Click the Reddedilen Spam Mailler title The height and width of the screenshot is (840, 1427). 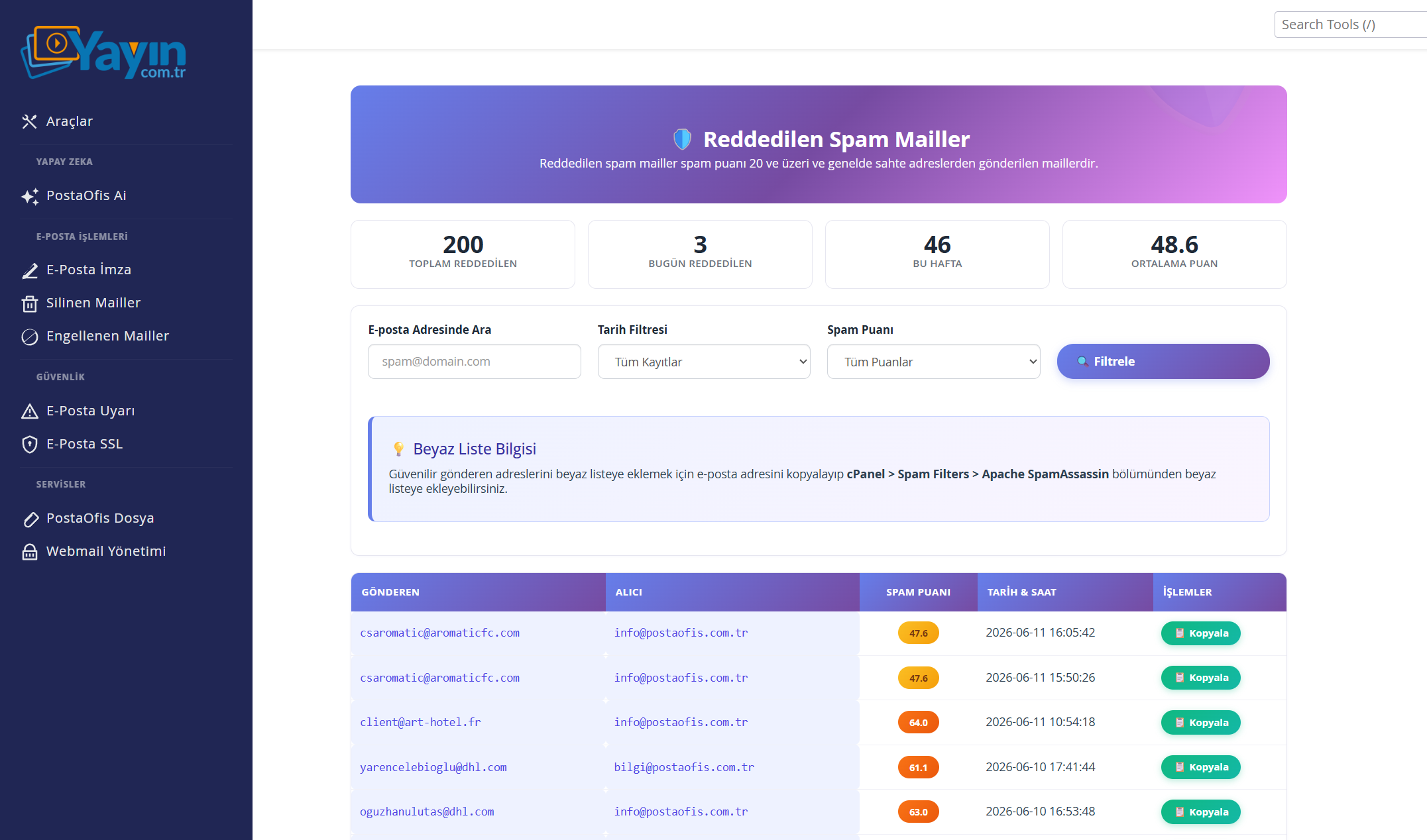tap(836, 139)
